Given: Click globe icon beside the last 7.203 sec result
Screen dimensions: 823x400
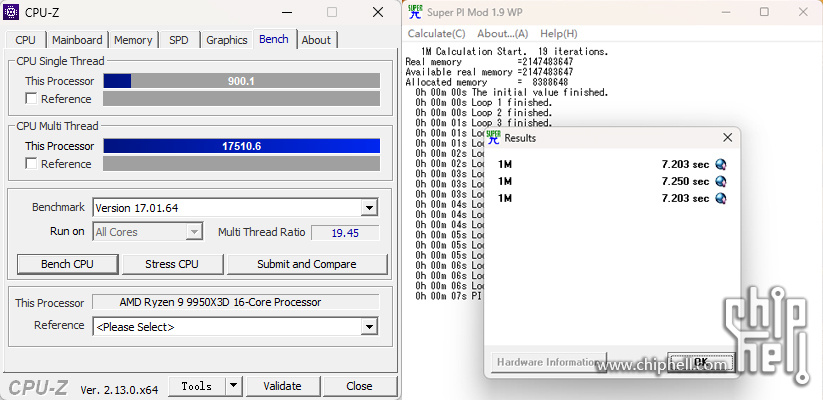Looking at the screenshot, I should point(721,198).
